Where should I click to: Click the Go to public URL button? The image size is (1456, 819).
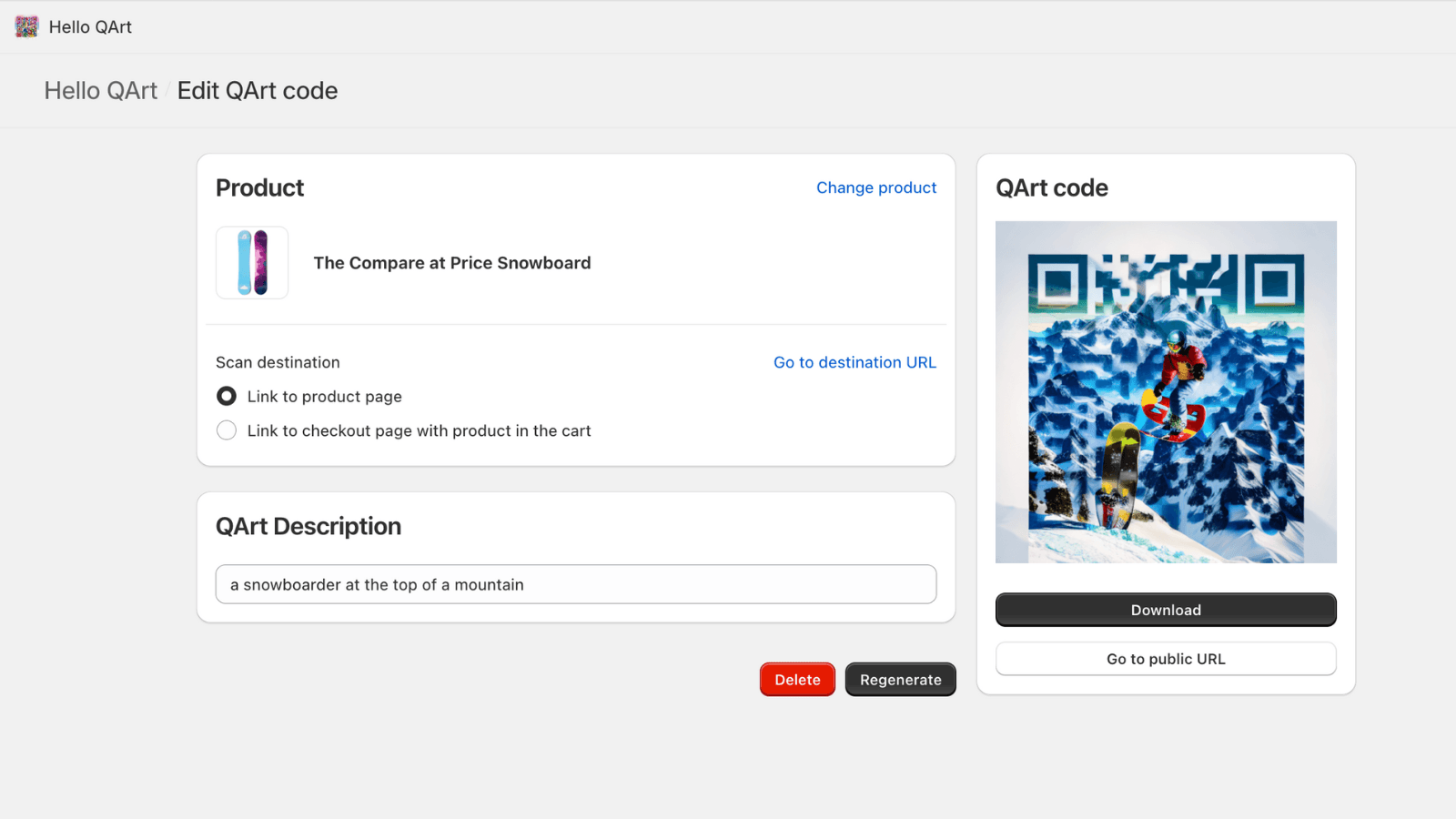(x=1166, y=659)
